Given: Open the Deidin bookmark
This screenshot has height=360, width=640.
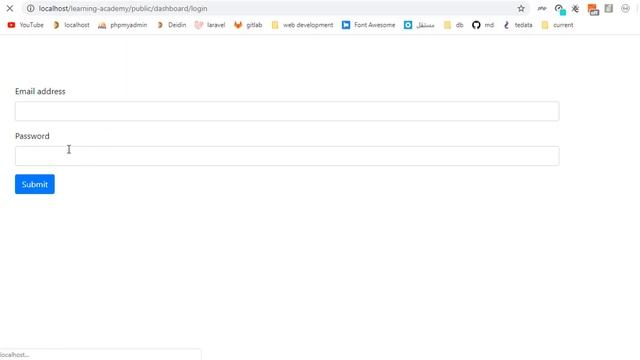Looking at the screenshot, I should click(171, 25).
